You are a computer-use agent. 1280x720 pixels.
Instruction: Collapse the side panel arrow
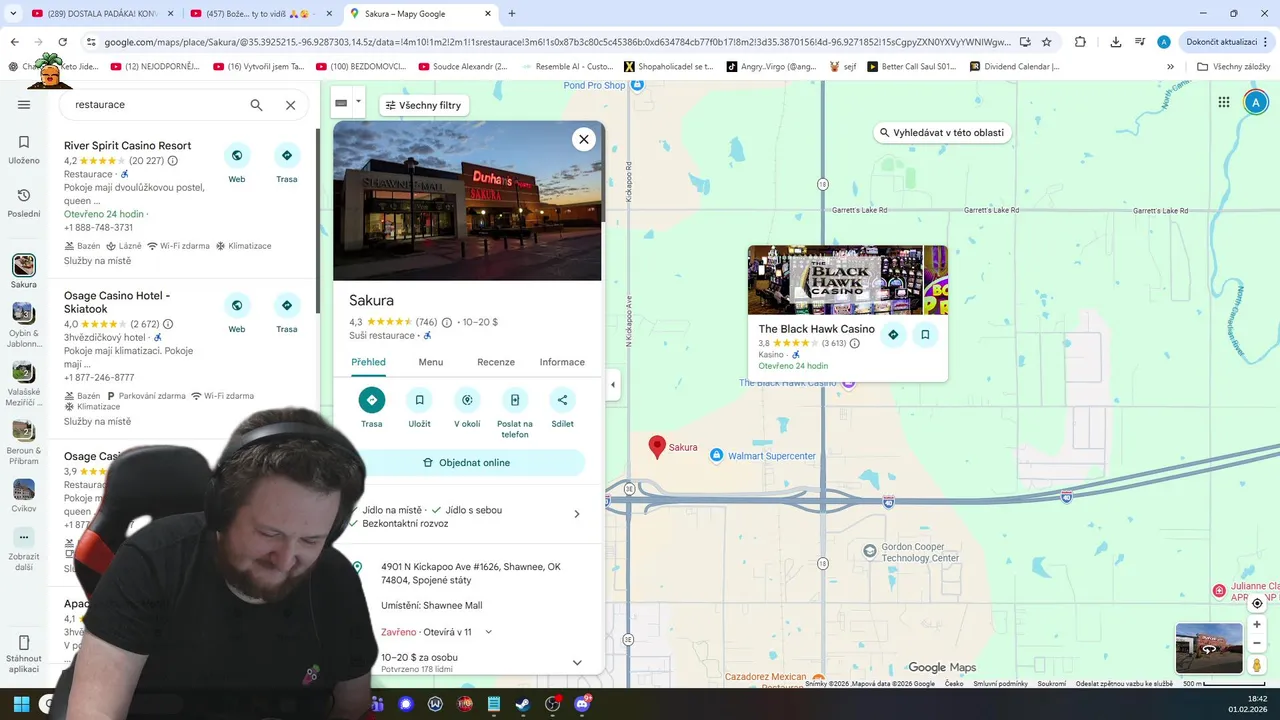click(x=612, y=385)
